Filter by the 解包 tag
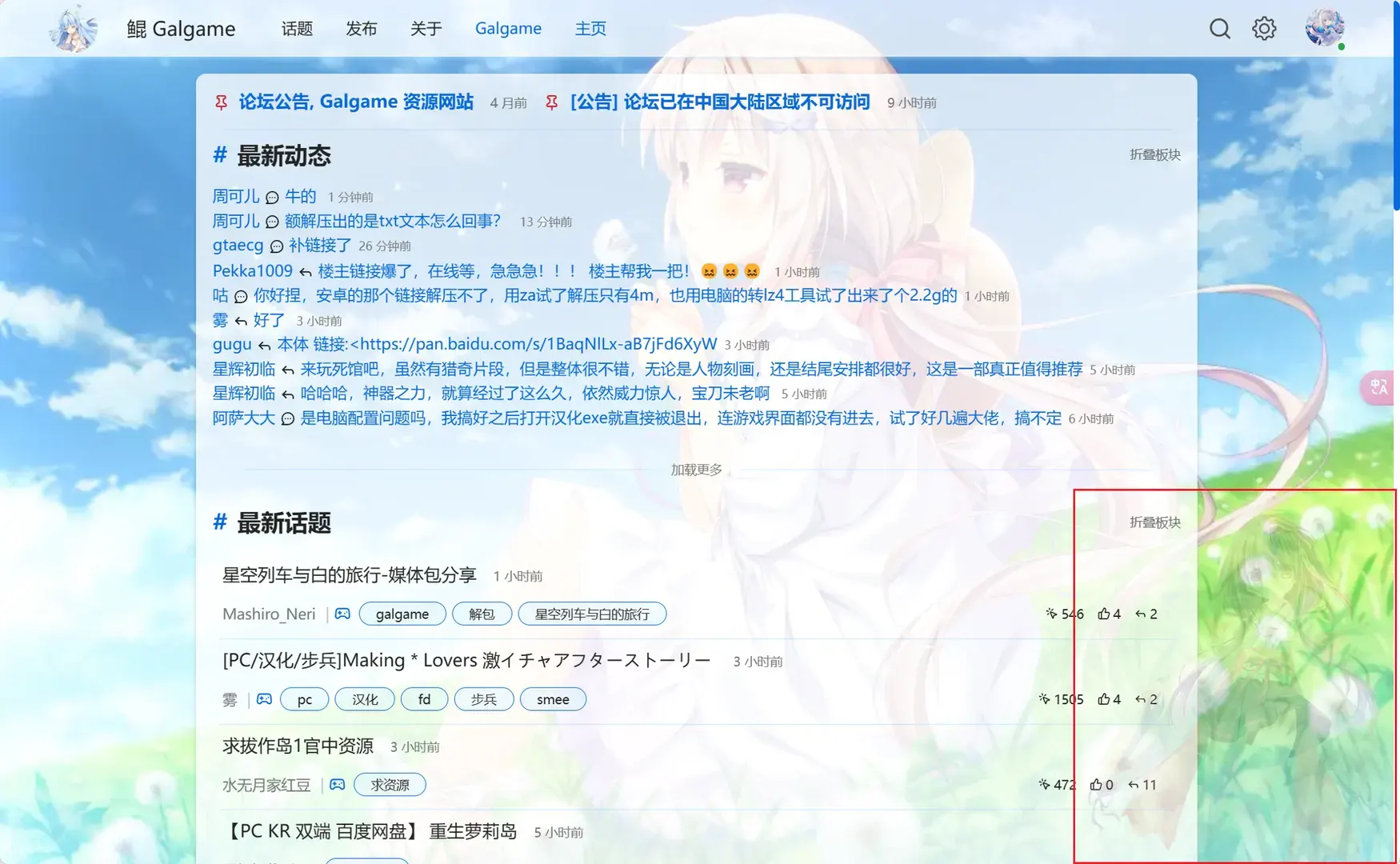The width and height of the screenshot is (1400, 864). (482, 614)
